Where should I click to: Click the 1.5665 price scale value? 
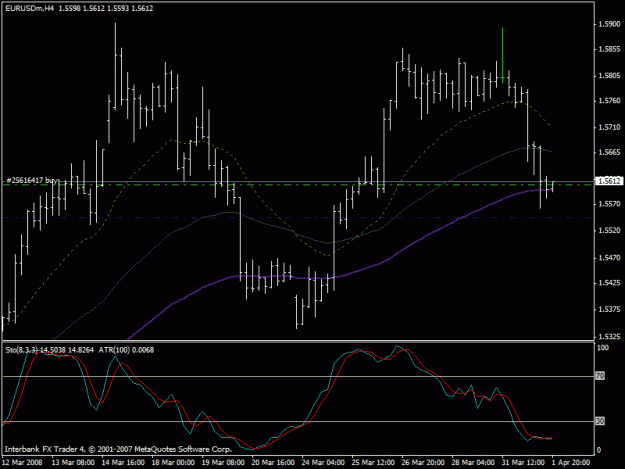pyautogui.click(x=609, y=152)
